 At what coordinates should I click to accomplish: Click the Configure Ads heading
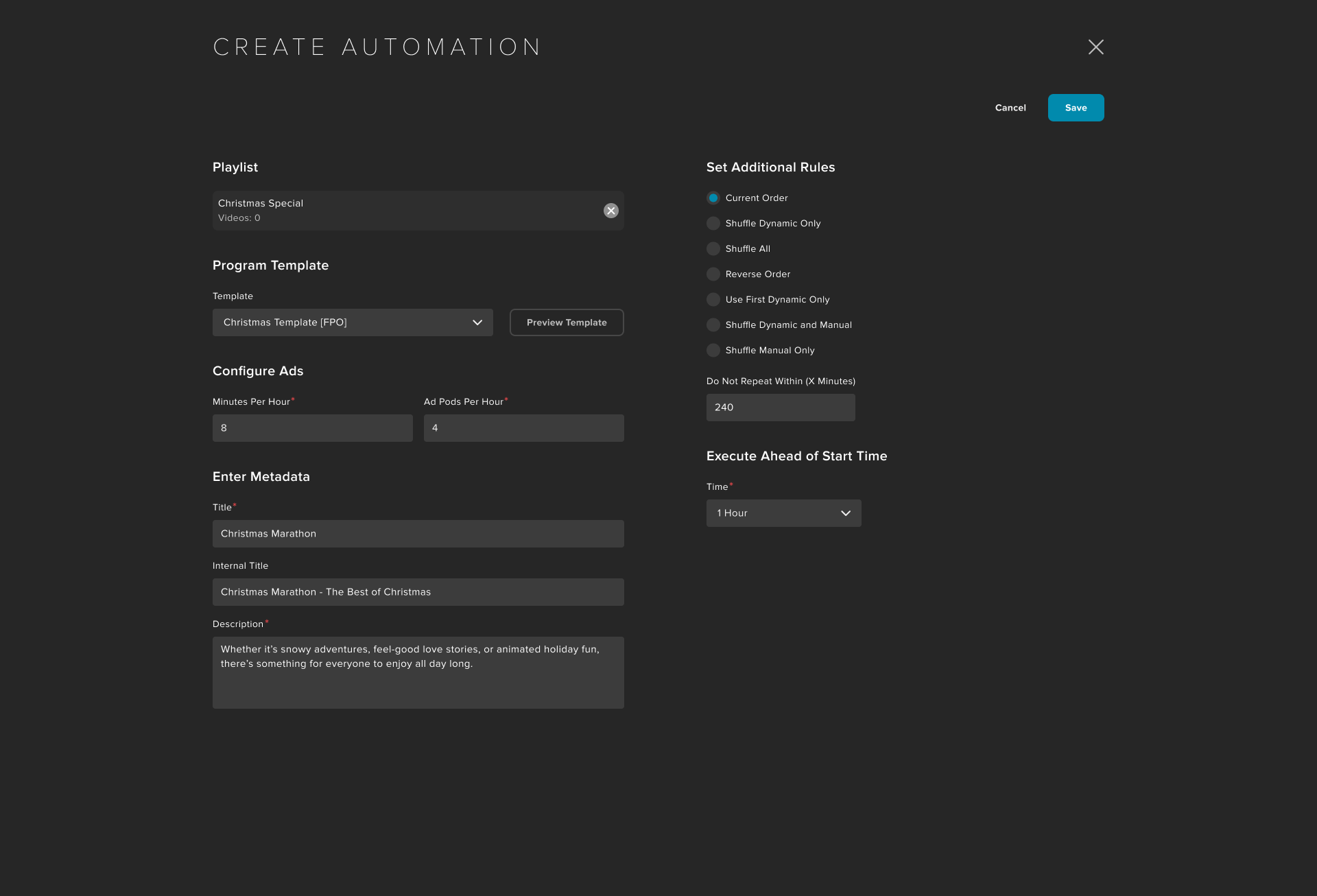coord(258,371)
